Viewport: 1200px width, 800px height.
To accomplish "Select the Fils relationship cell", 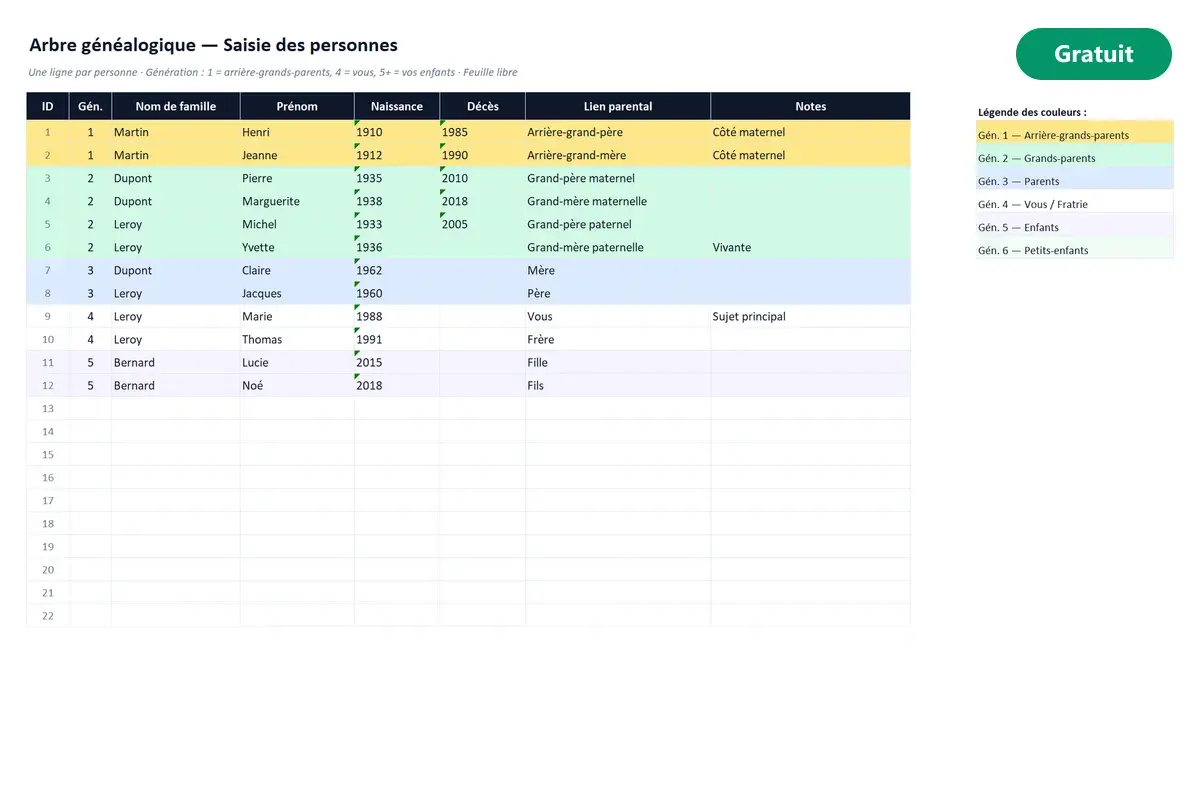I will coord(618,385).
